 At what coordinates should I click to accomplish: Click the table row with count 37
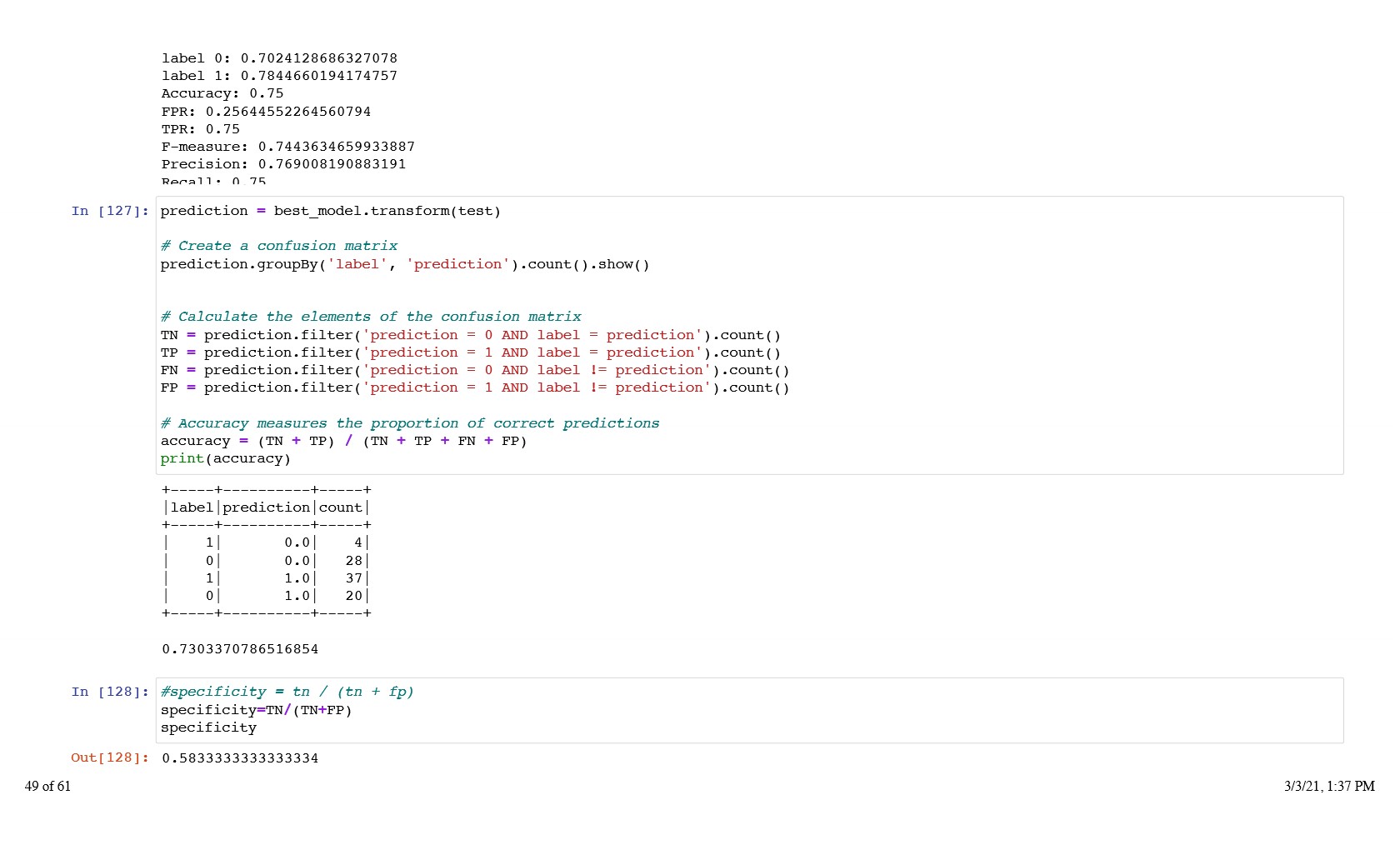[267, 578]
